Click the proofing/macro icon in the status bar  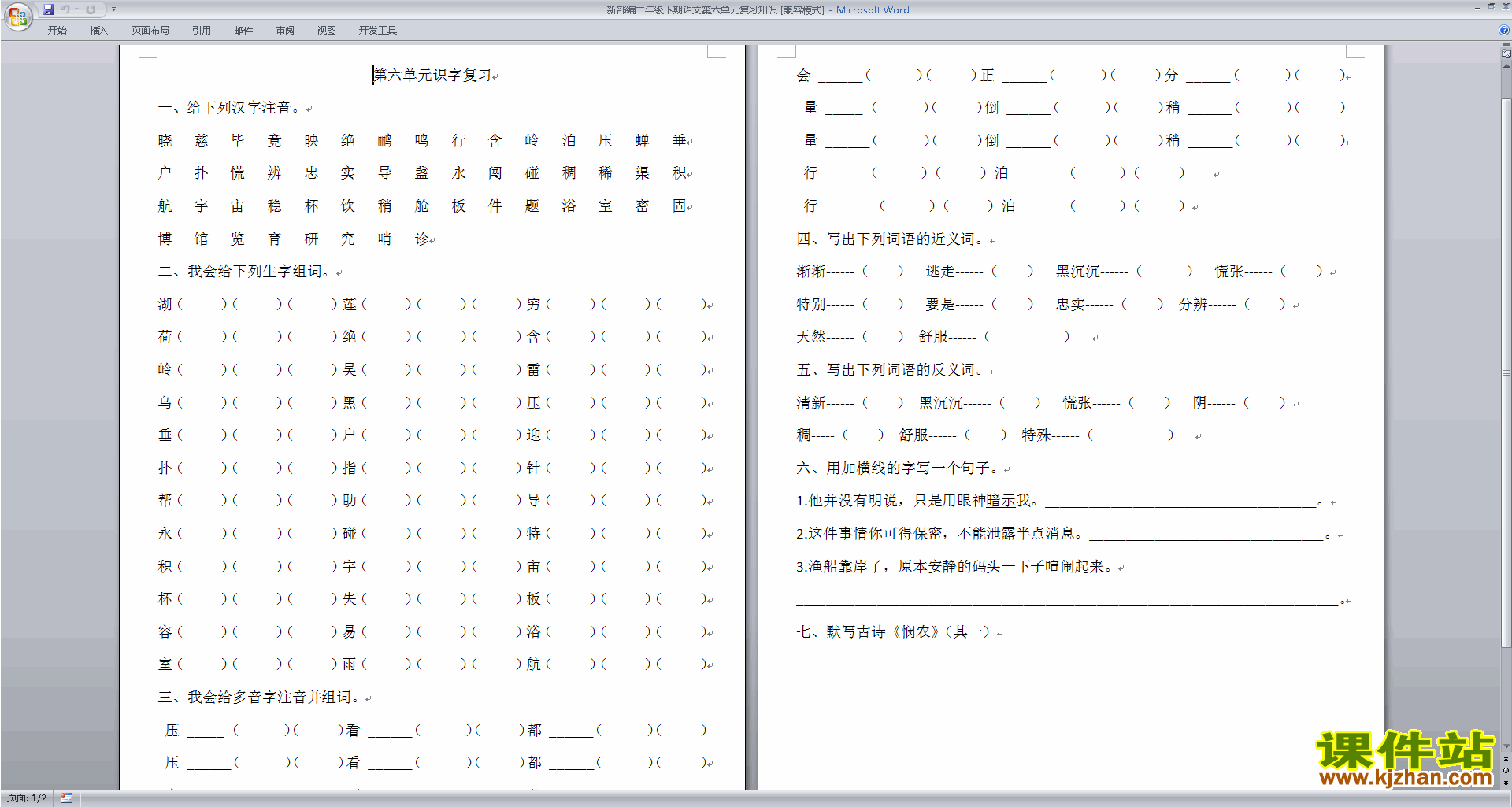(66, 798)
